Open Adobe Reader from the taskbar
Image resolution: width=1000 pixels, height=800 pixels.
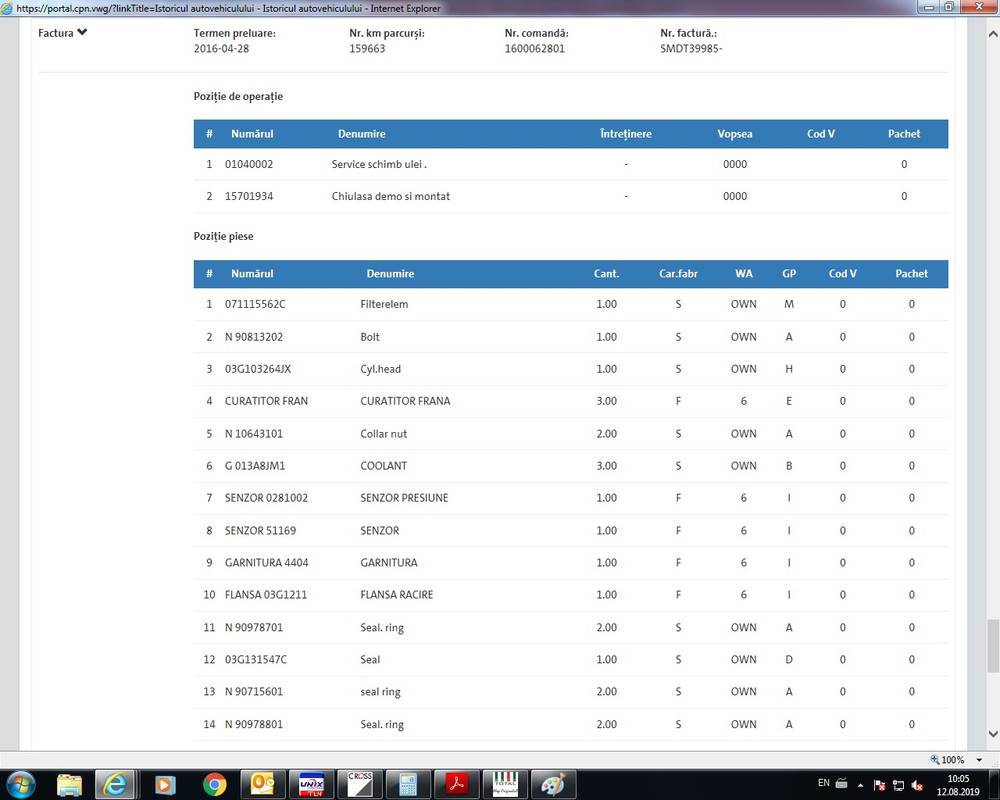coord(456,784)
